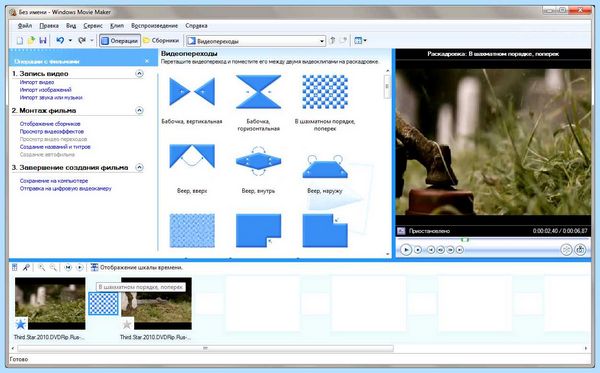Click scroll down arrow of transitions list

(x=387, y=254)
